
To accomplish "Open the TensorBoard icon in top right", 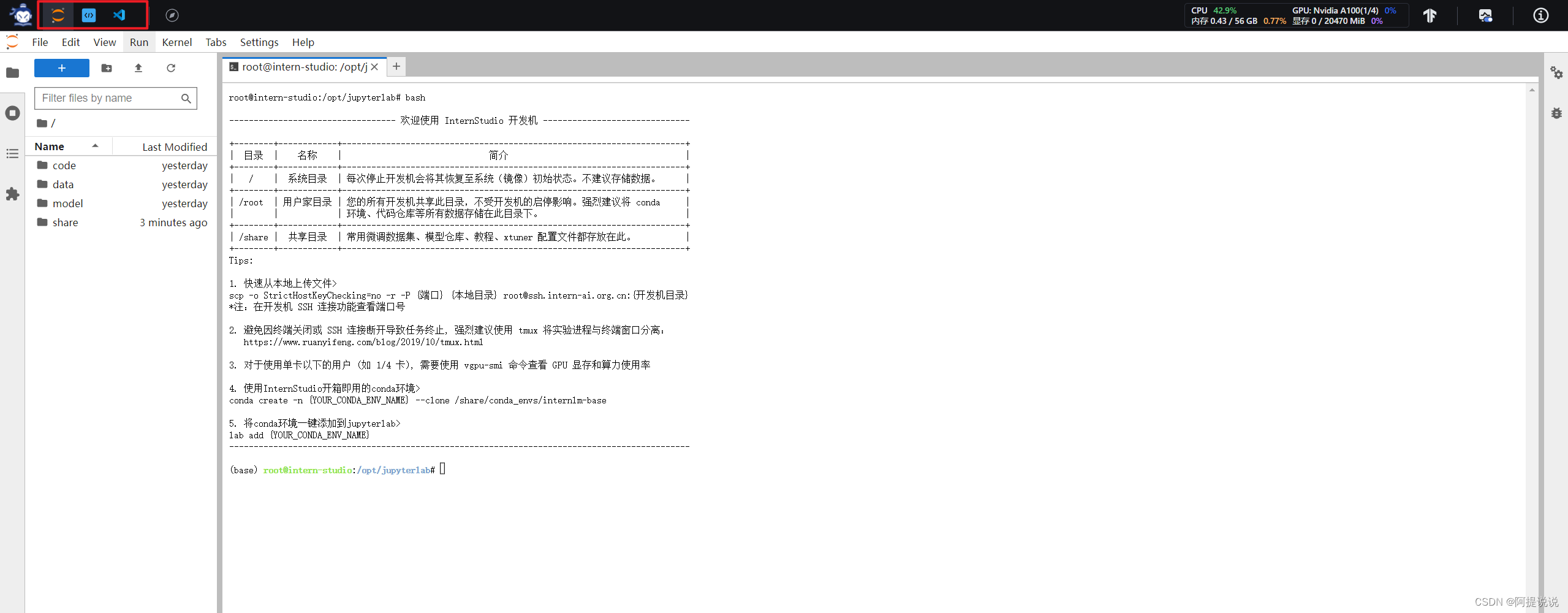I will click(x=1430, y=15).
